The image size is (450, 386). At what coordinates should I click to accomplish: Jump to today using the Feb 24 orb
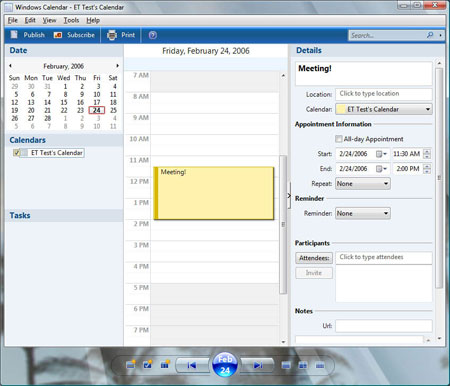225,365
